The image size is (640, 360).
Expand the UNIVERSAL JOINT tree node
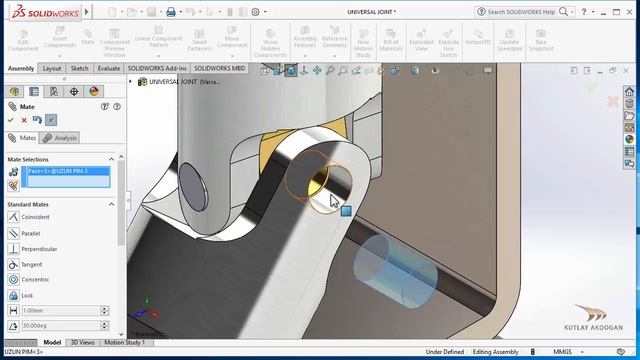(131, 82)
